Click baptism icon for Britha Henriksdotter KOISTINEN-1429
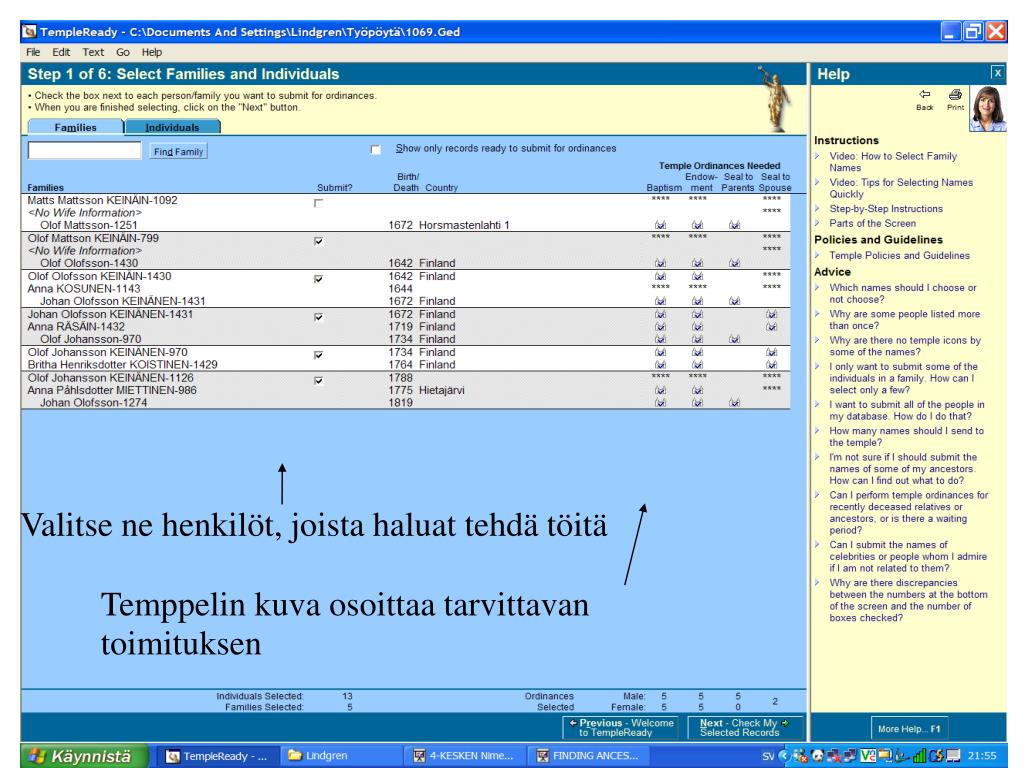This screenshot has width=1024, height=768. point(660,364)
